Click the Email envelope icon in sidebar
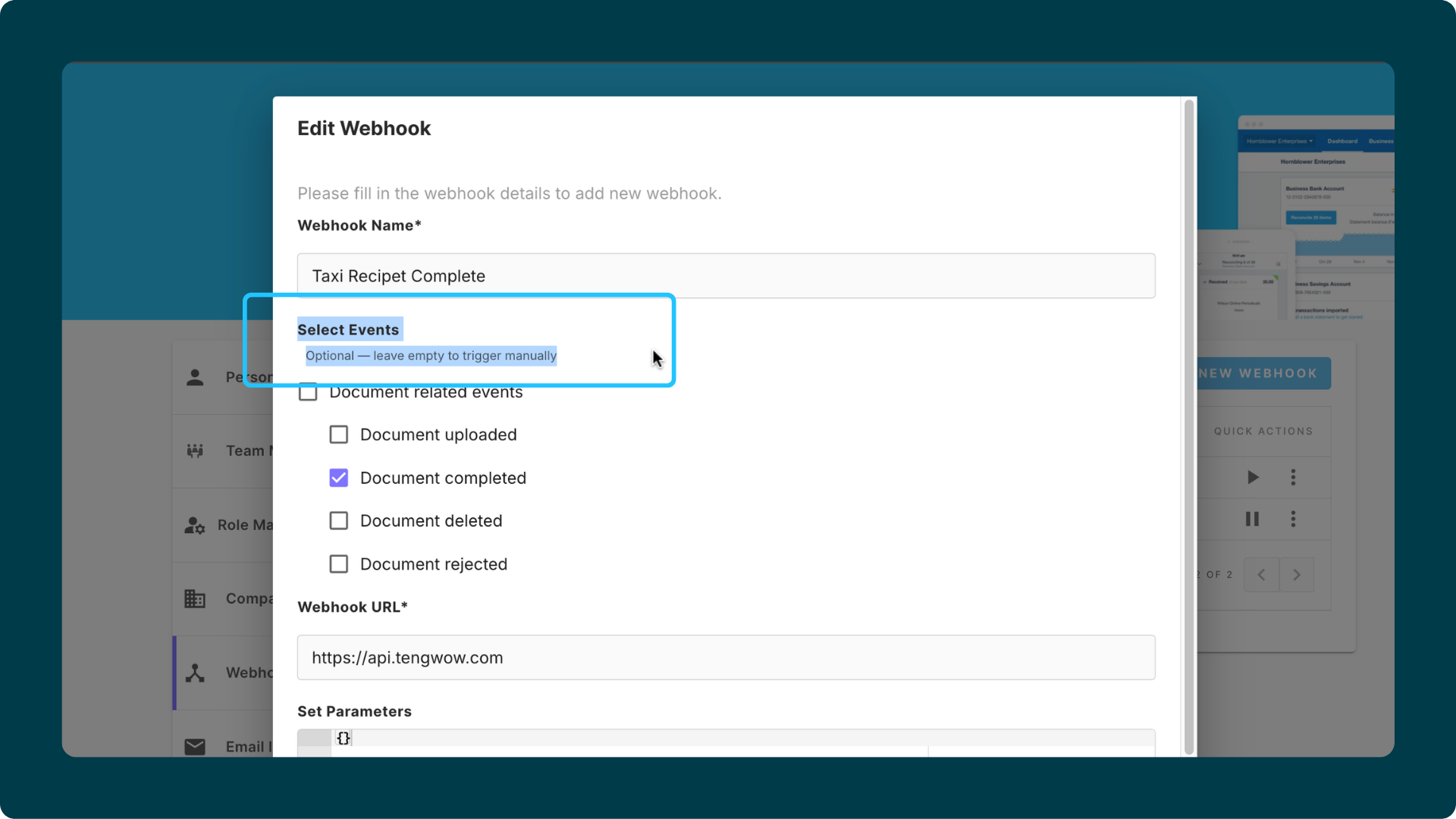The width and height of the screenshot is (1456, 819). [195, 747]
